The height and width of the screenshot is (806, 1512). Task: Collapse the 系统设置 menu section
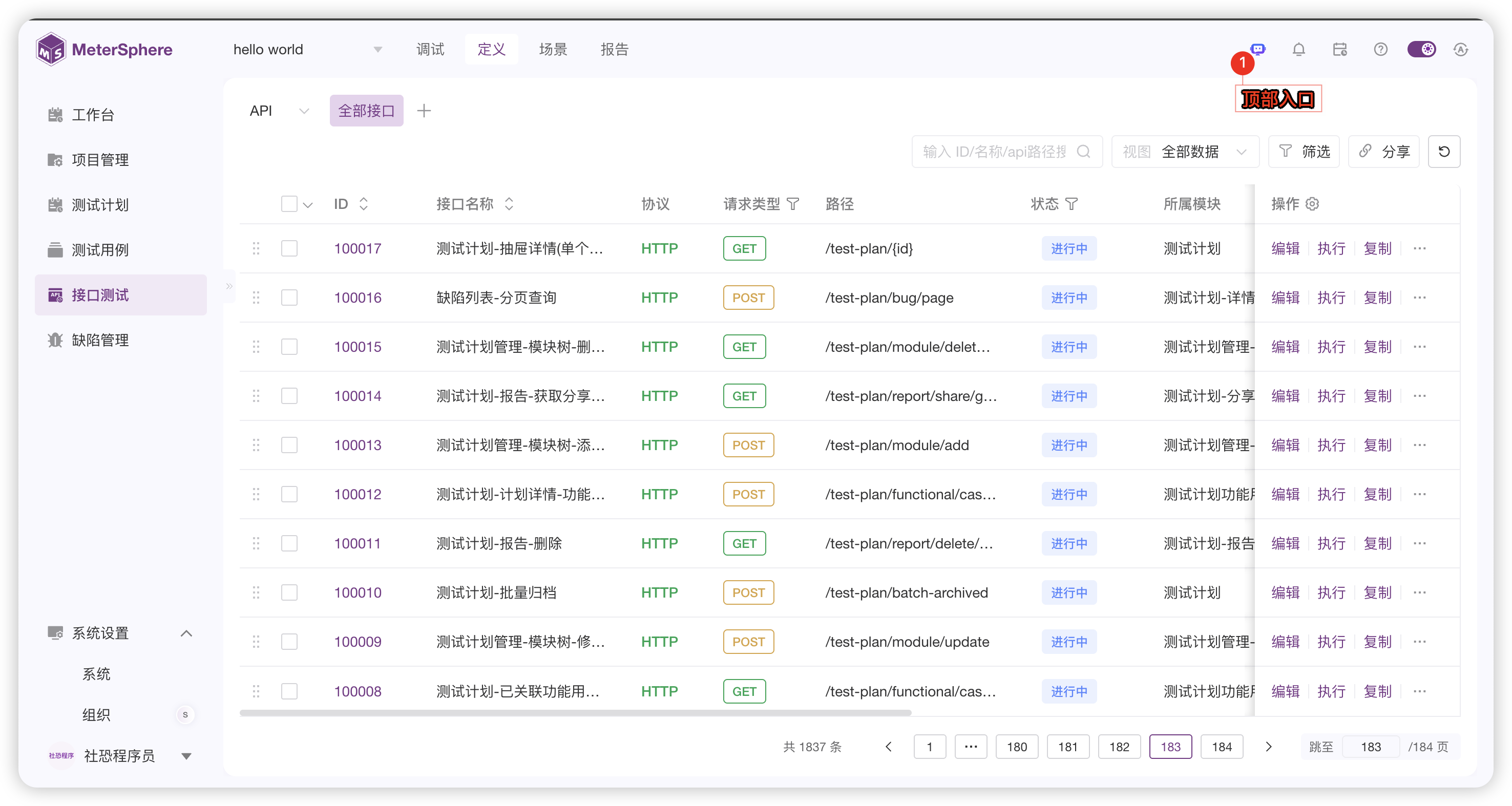(186, 633)
